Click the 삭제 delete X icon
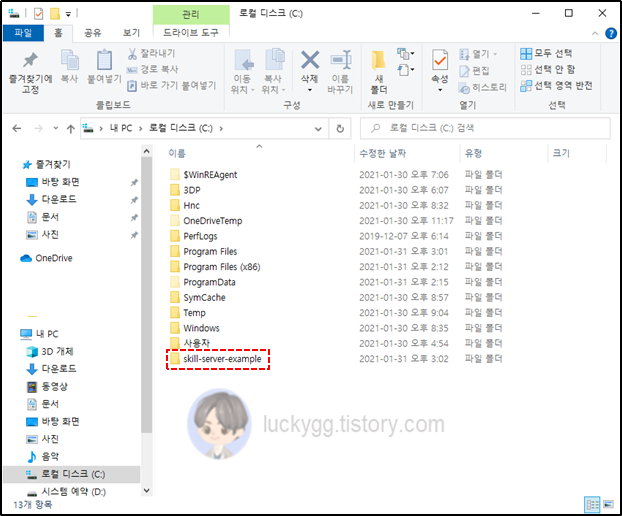The width and height of the screenshot is (622, 516). click(x=310, y=60)
